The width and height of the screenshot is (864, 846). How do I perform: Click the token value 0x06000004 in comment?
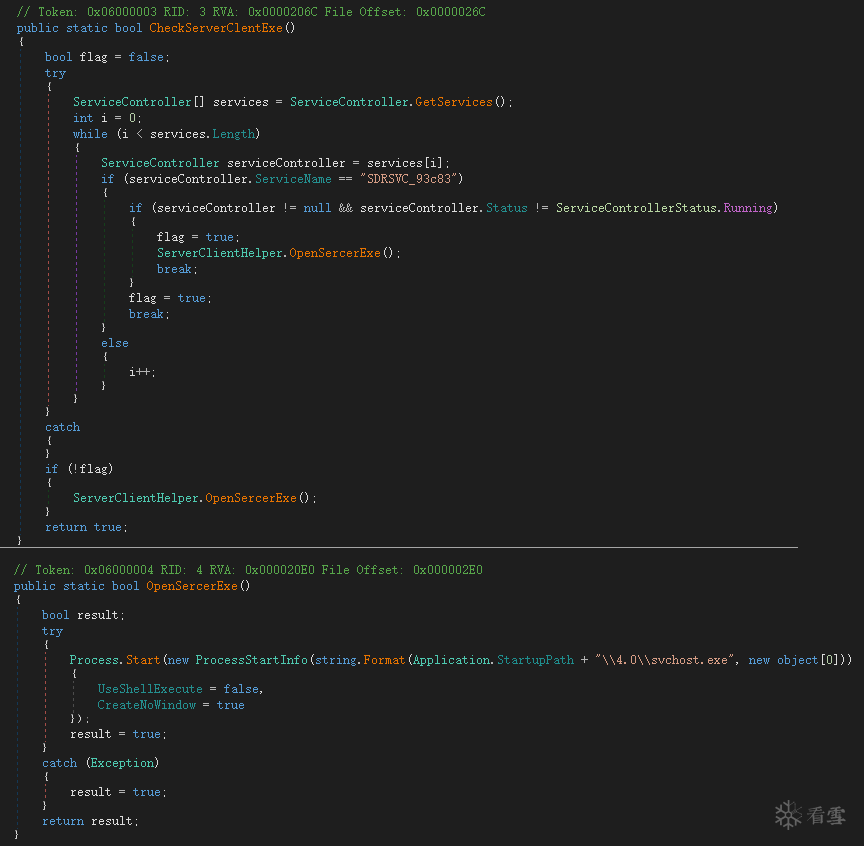118,570
